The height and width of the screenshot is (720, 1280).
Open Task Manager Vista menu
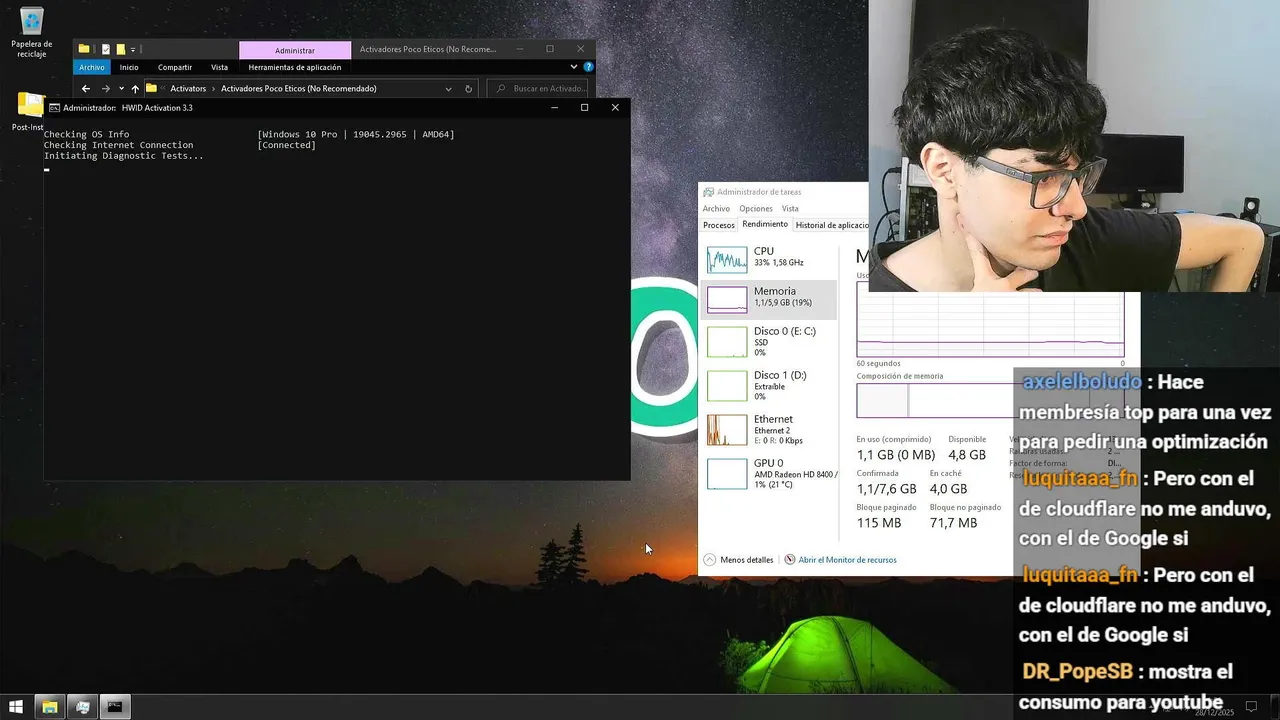coord(790,209)
